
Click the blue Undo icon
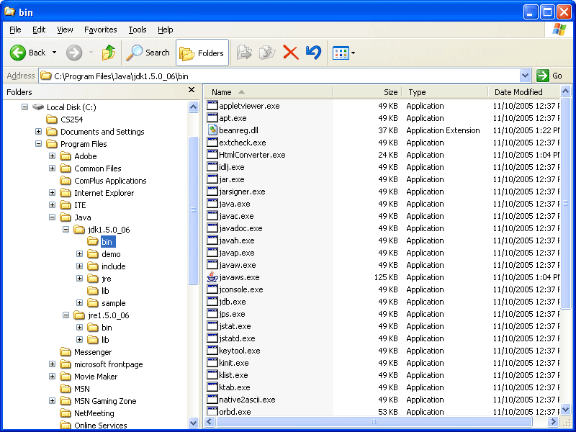[313, 53]
